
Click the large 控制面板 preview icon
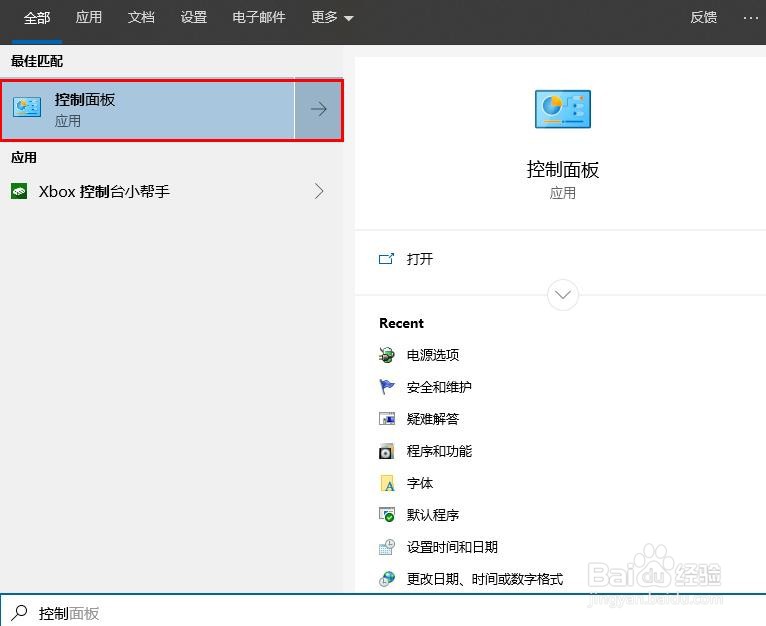click(x=563, y=109)
